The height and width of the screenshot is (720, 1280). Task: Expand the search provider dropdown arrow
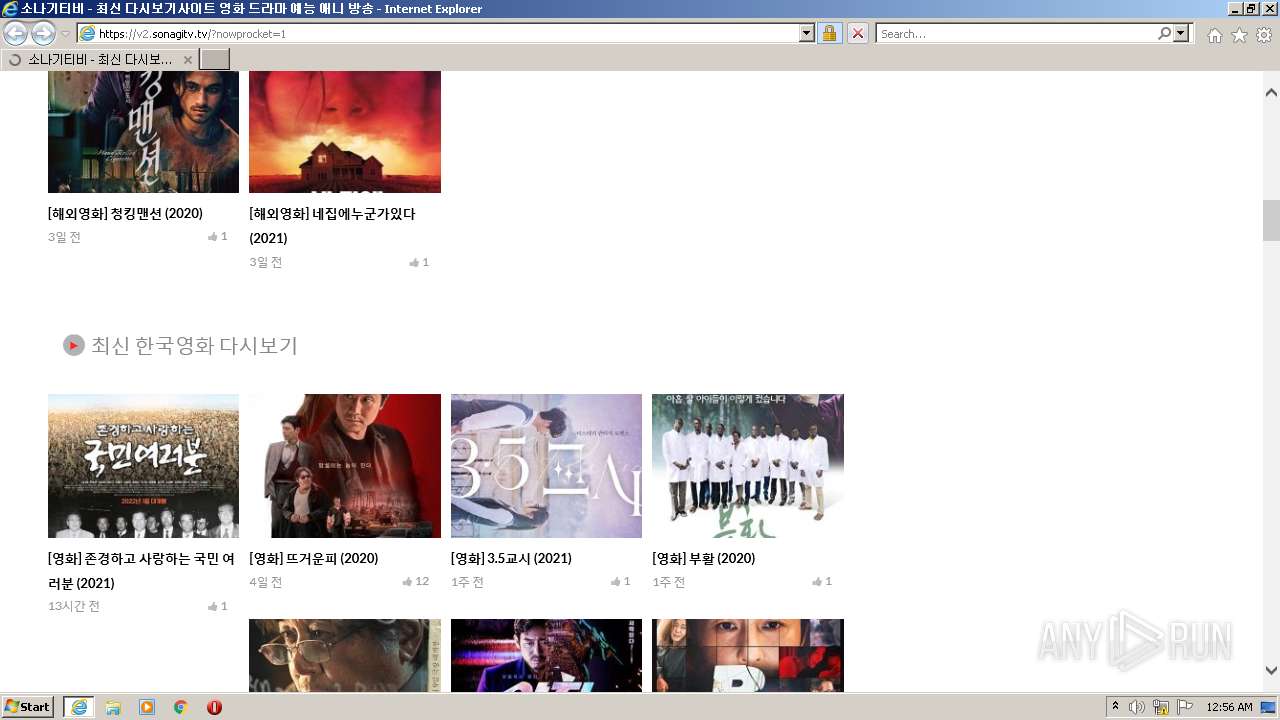pyautogui.click(x=1182, y=33)
